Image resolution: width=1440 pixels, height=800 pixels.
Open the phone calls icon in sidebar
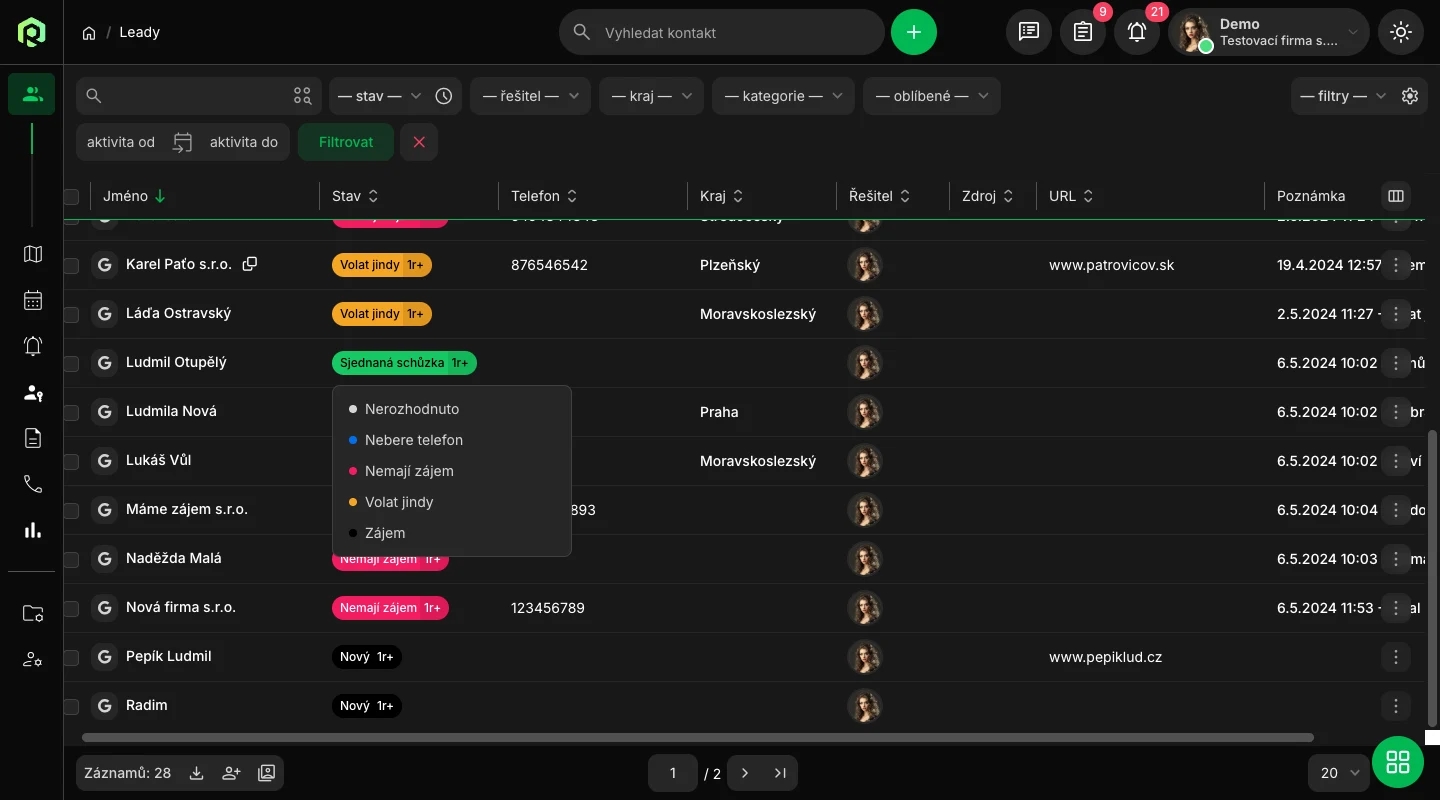[x=33, y=484]
